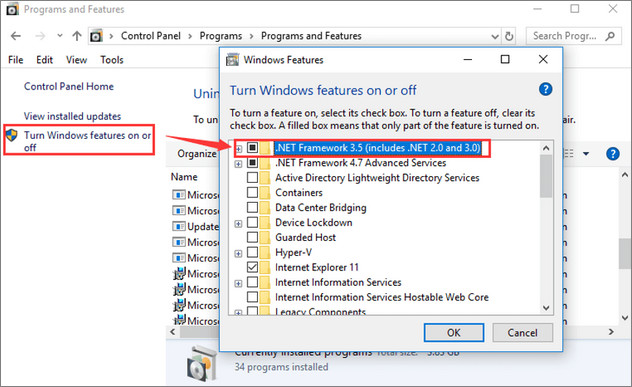This screenshot has height=387, width=632.
Task: Click horizontal scrollbar left arrow
Action: [x=173, y=332]
